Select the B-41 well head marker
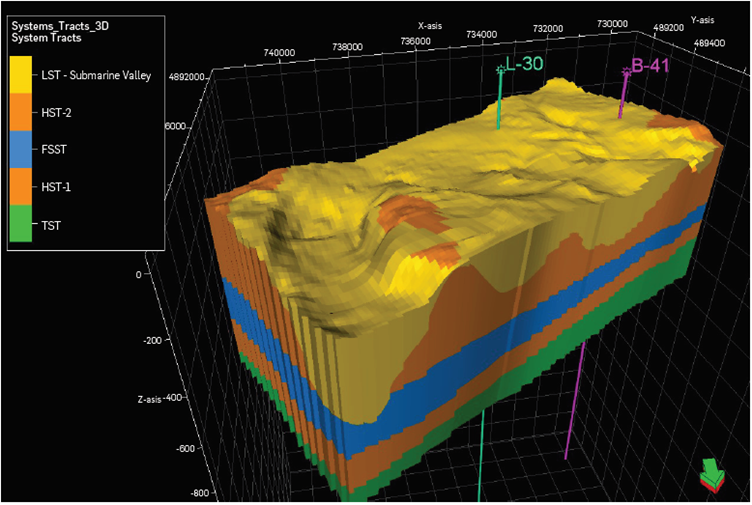 tap(626, 70)
